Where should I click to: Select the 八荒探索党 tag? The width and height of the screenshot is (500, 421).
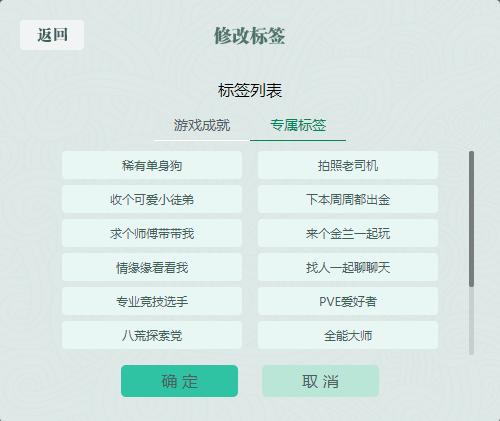pos(152,335)
